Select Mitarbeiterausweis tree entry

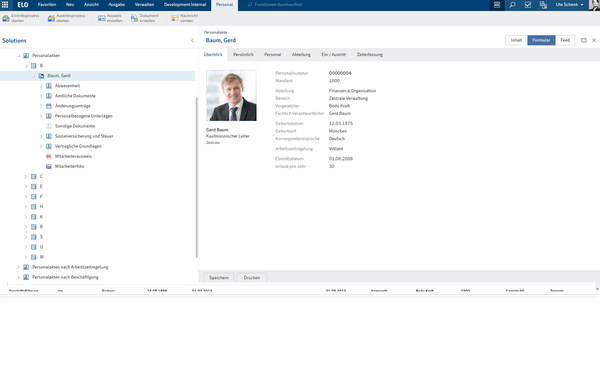(73, 156)
